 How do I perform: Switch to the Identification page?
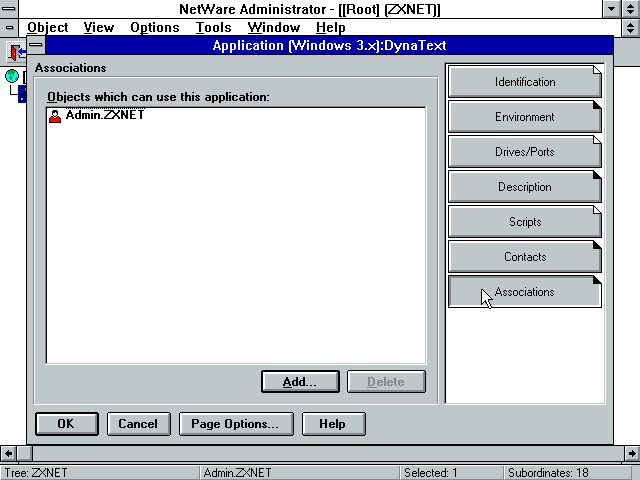tap(524, 82)
